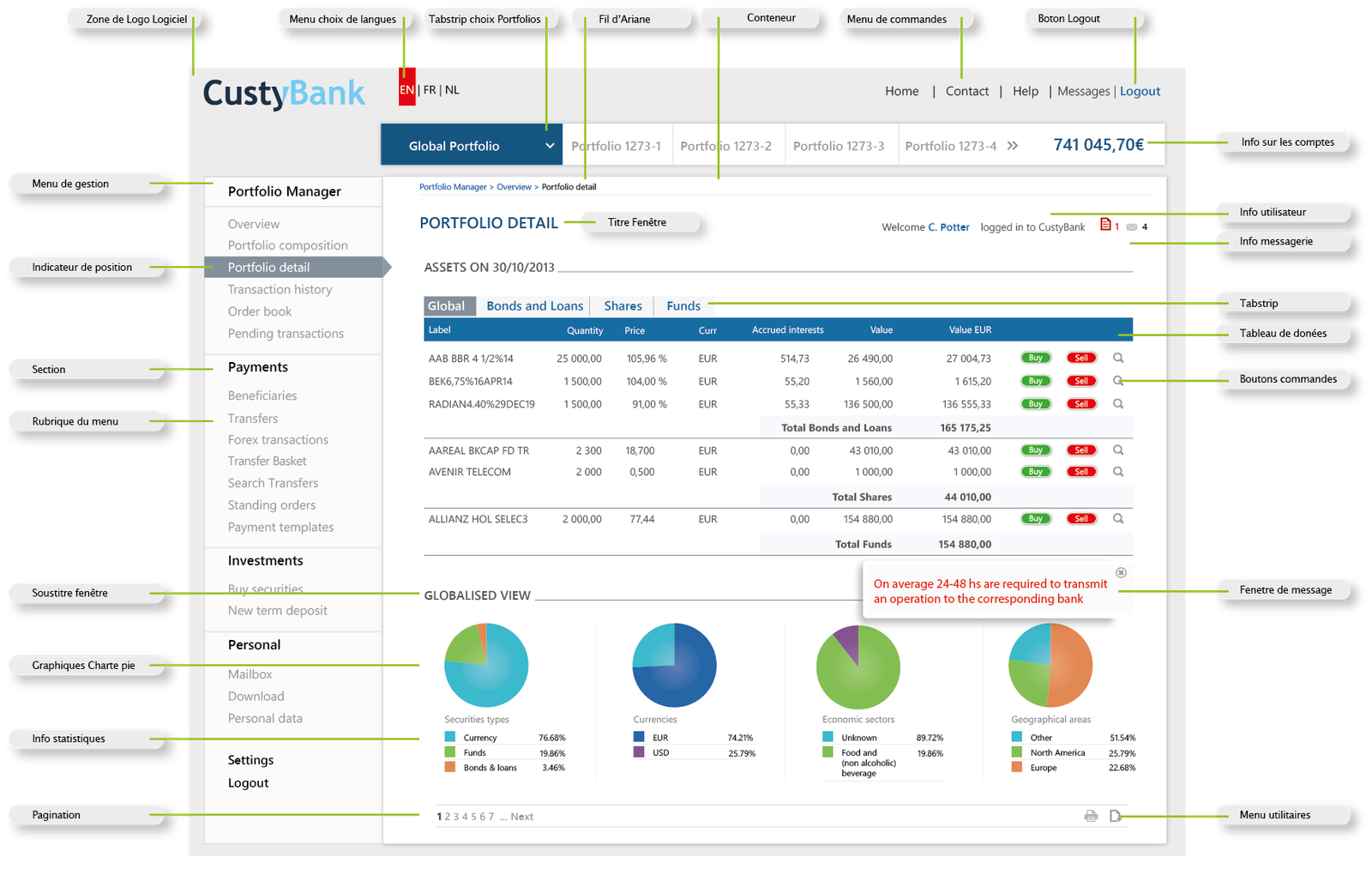
Task: Select the EN language option
Action: pos(406,90)
